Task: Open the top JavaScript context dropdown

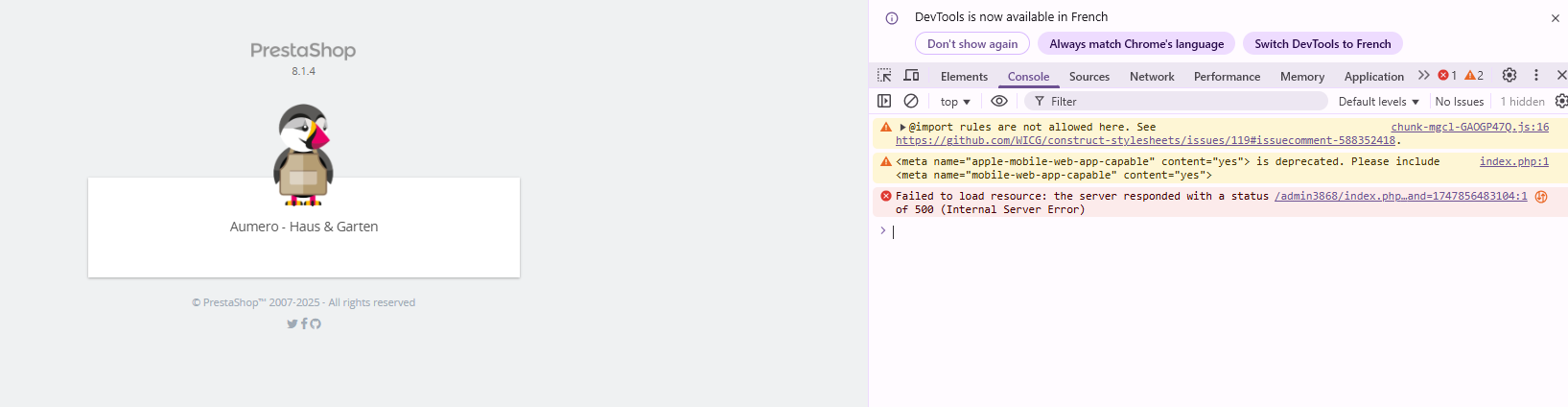Action: pyautogui.click(x=955, y=101)
